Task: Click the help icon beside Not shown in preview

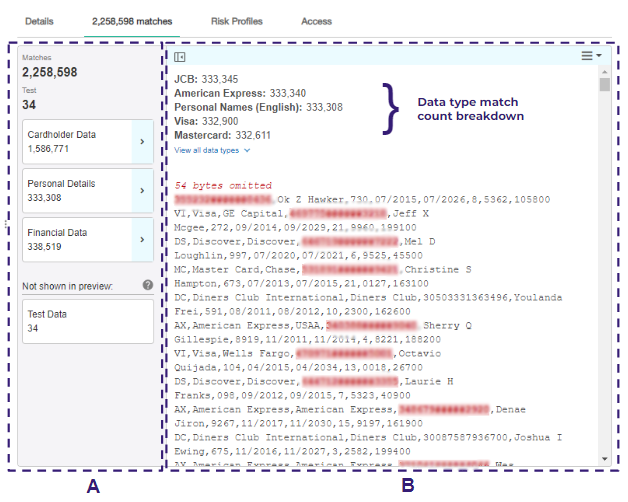Action: (x=148, y=285)
